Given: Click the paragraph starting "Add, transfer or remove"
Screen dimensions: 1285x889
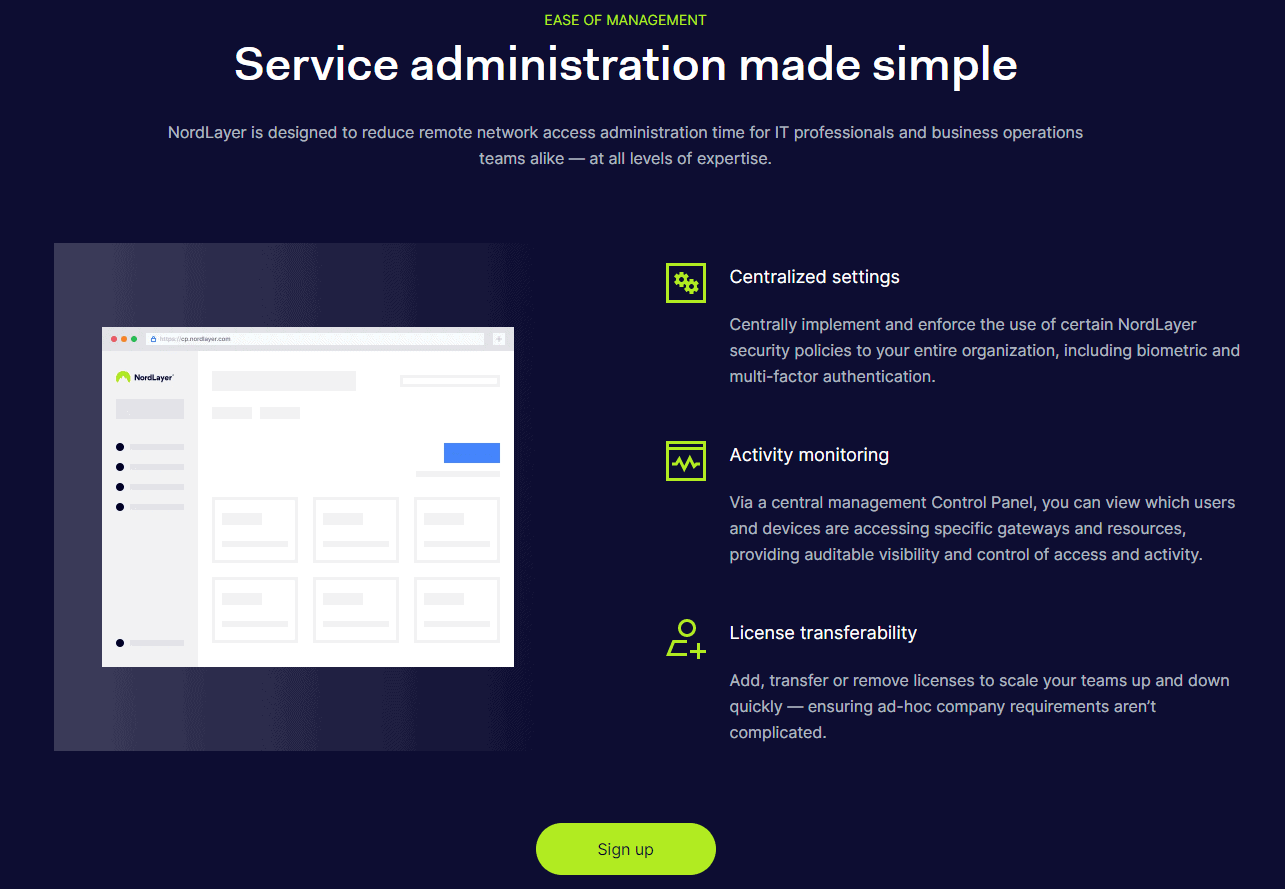Looking at the screenshot, I should coord(980,706).
